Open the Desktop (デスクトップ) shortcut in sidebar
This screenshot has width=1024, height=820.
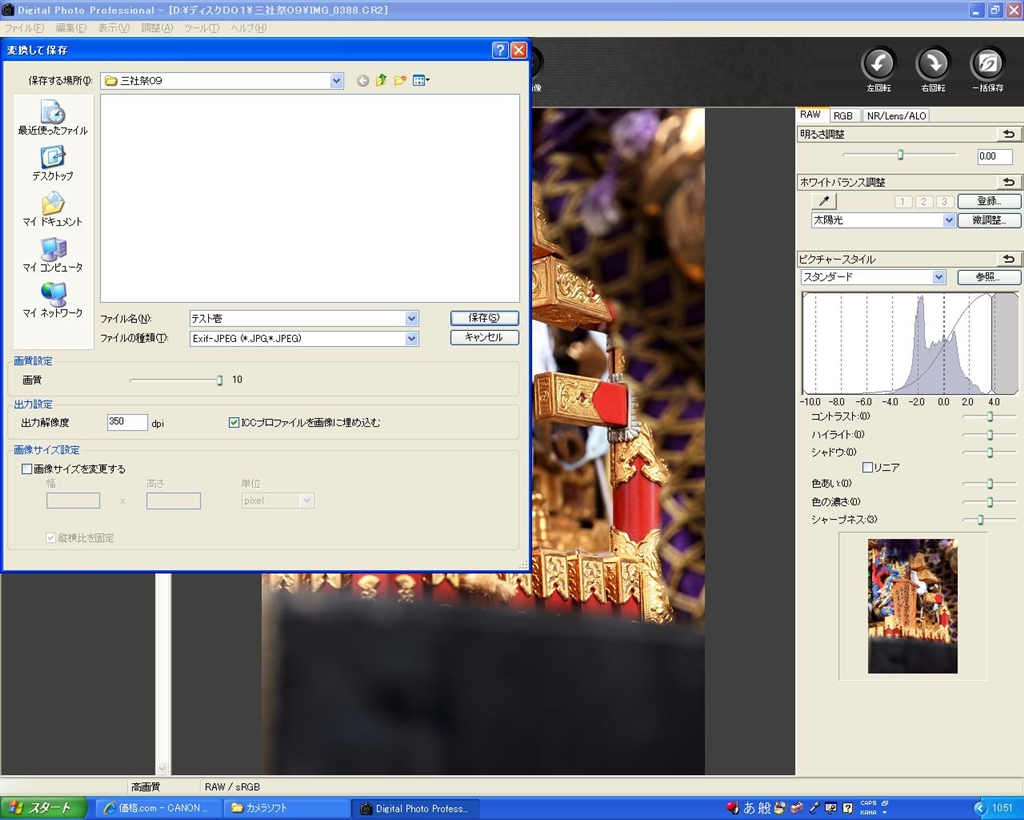(x=52, y=163)
